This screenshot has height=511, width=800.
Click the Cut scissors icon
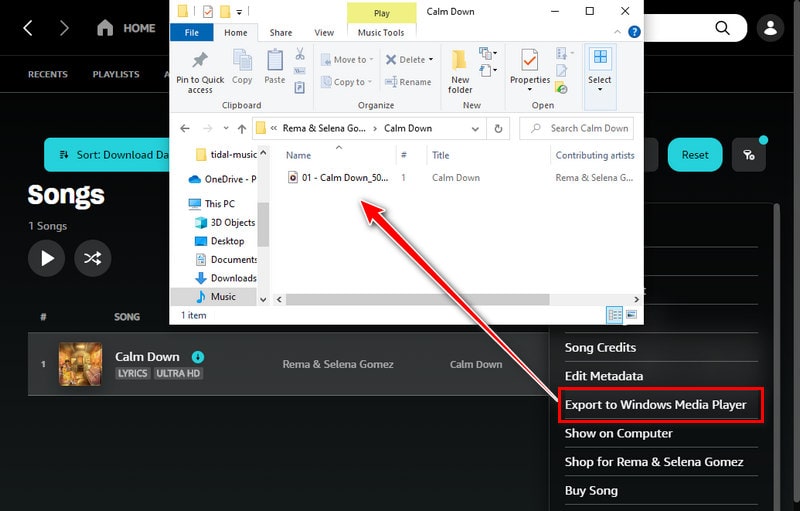pos(300,54)
